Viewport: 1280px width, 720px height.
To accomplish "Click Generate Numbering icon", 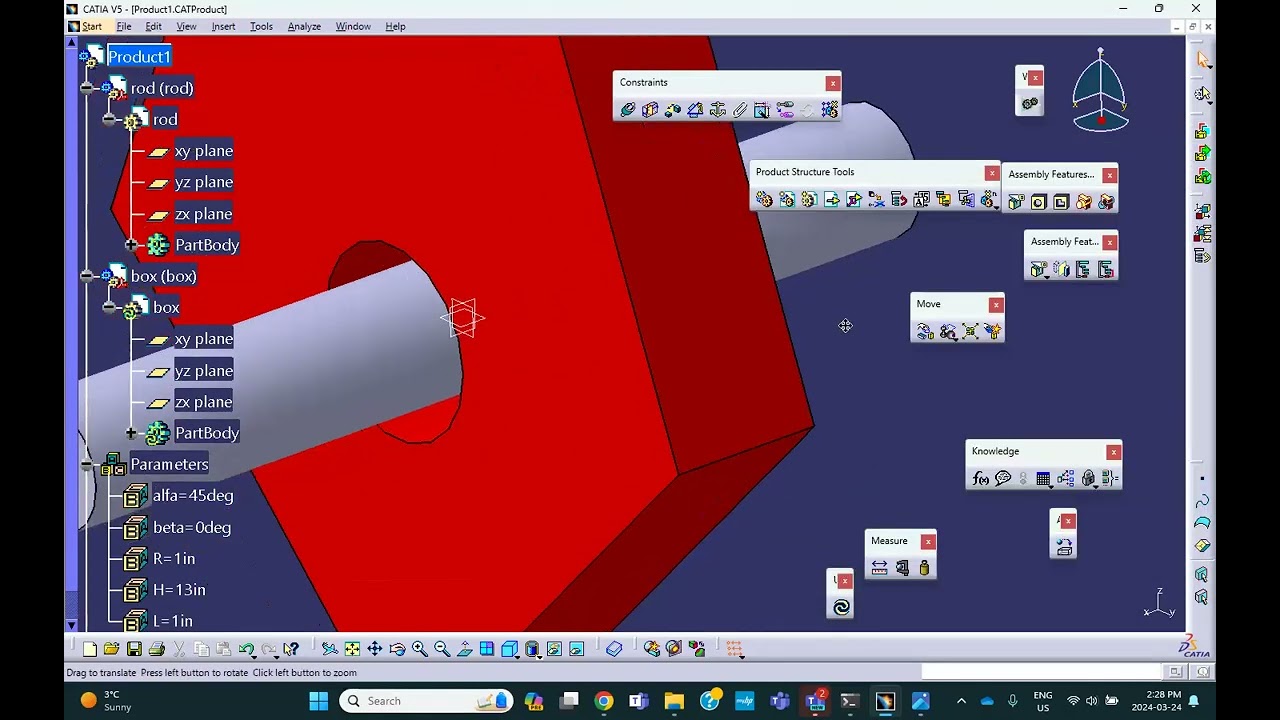I will point(921,200).
